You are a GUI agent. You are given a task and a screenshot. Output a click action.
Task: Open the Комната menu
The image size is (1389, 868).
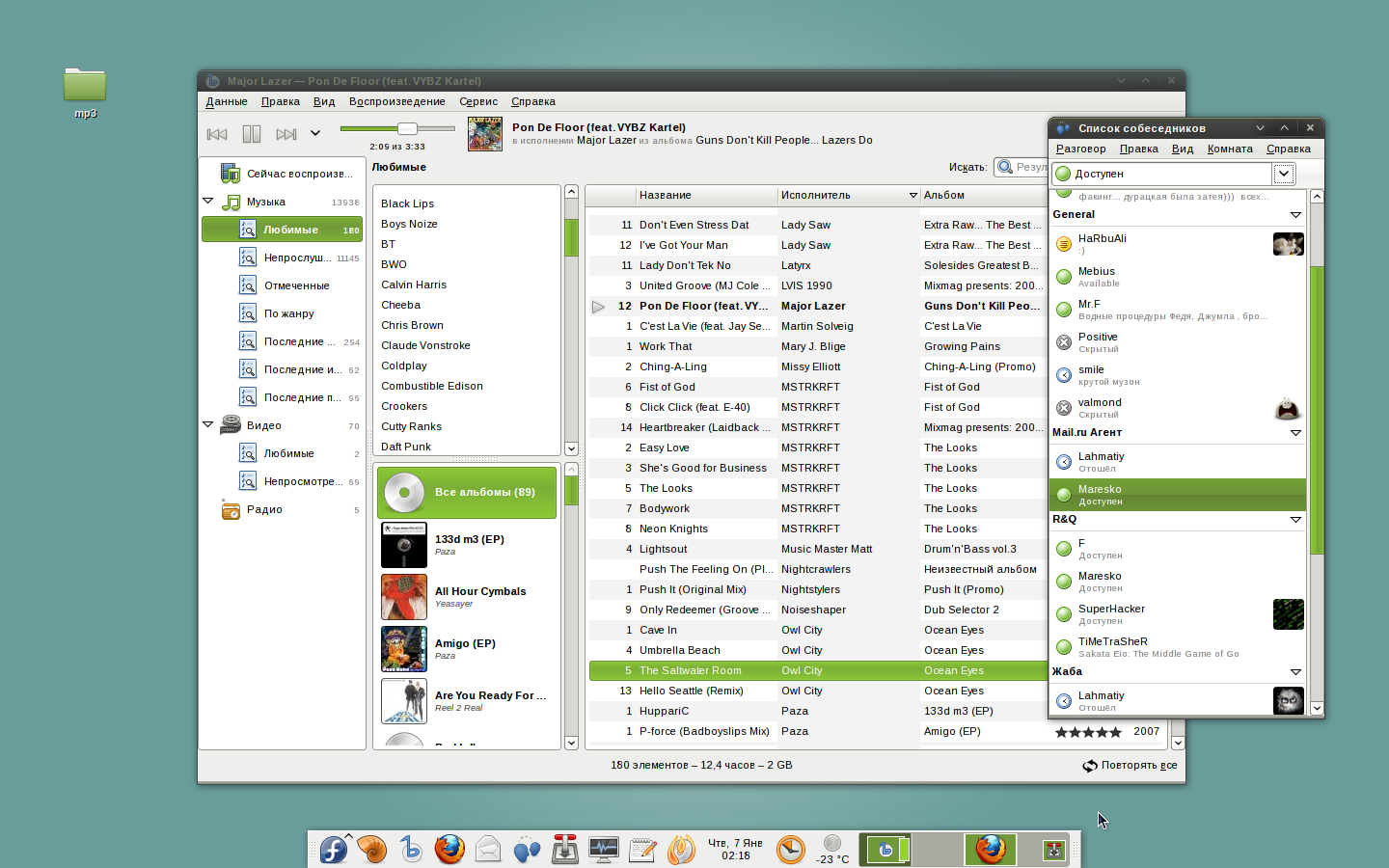click(1230, 149)
